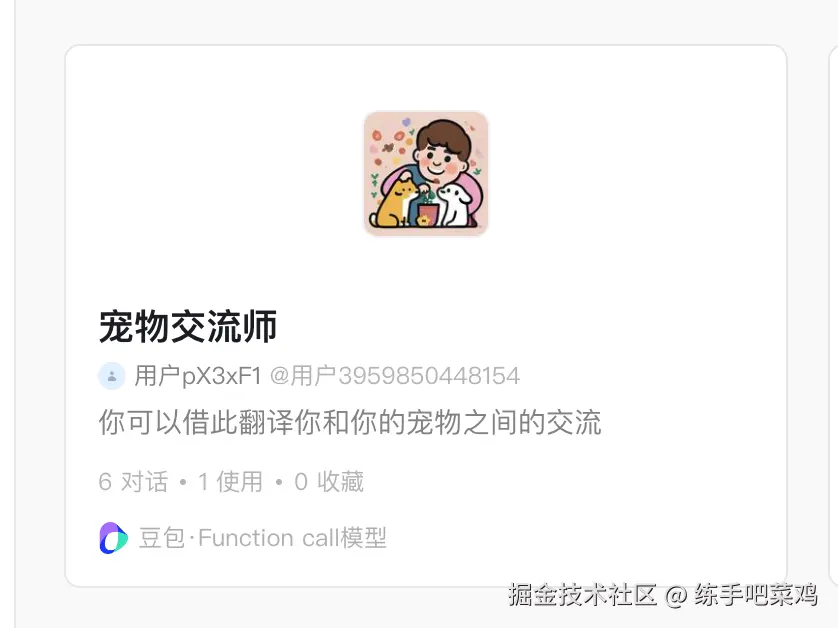Select the @用户3959850448154 handle
This screenshot has width=838, height=628.
[394, 376]
